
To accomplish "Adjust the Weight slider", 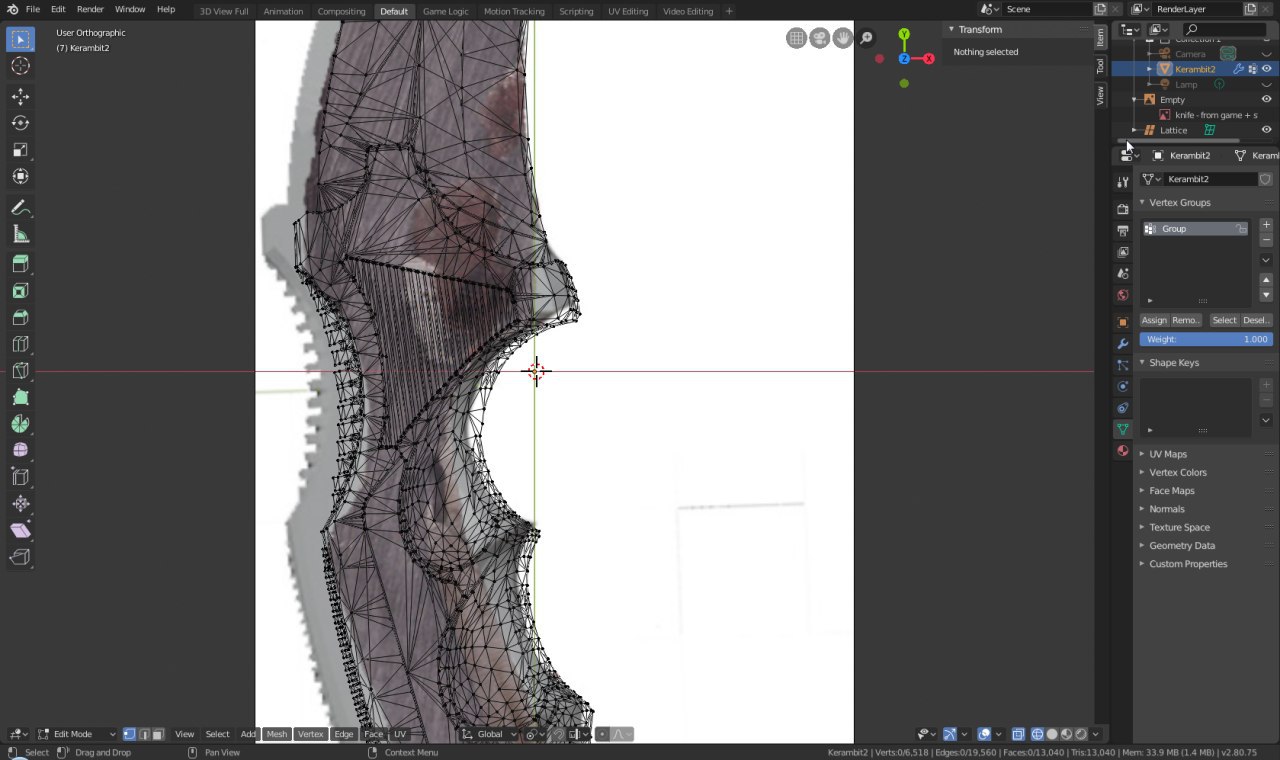I will tap(1206, 339).
